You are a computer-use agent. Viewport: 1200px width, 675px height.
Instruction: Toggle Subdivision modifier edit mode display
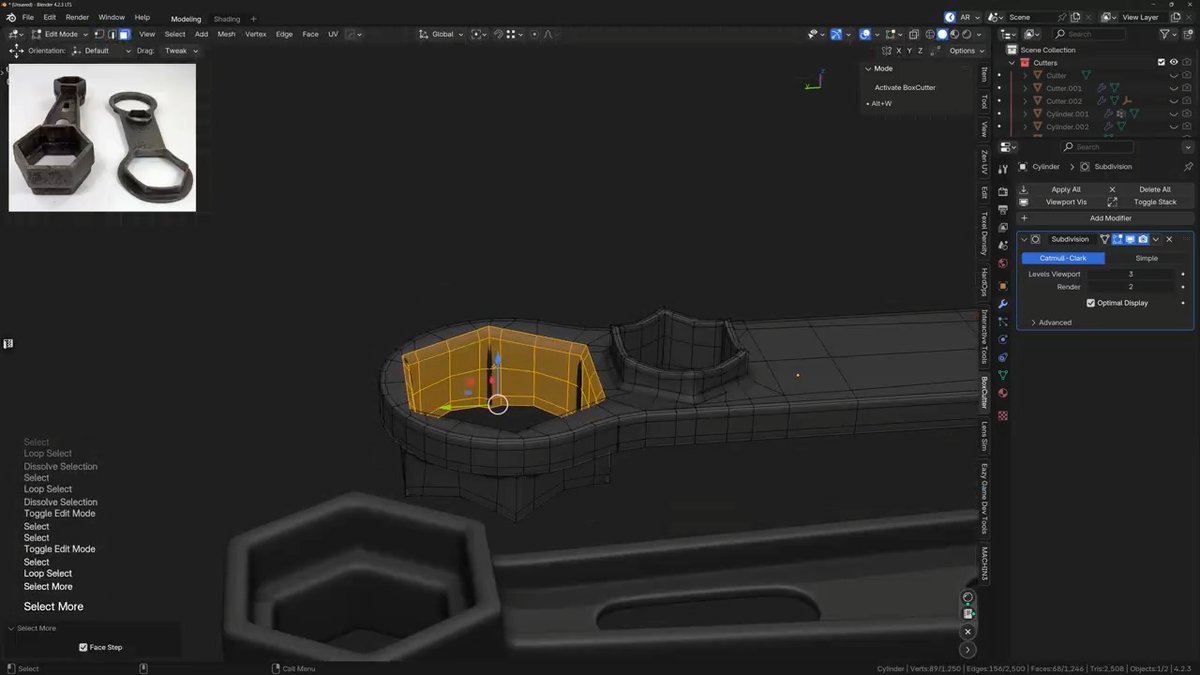1118,239
